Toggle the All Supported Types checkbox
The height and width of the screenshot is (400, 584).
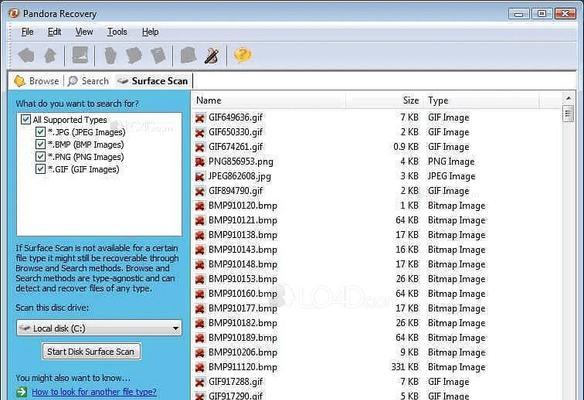(26, 120)
